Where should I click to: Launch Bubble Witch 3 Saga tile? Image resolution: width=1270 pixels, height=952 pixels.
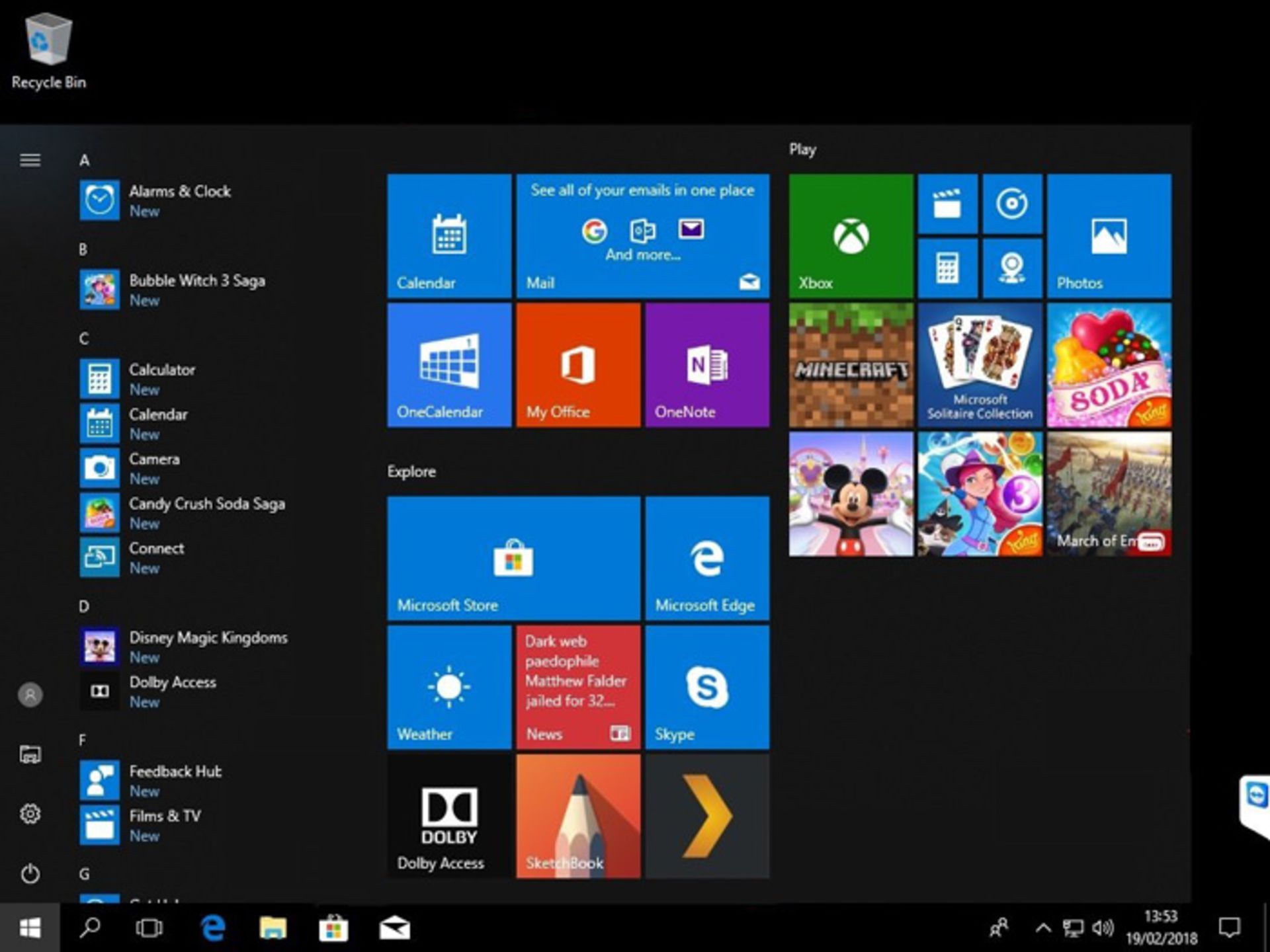click(980, 494)
